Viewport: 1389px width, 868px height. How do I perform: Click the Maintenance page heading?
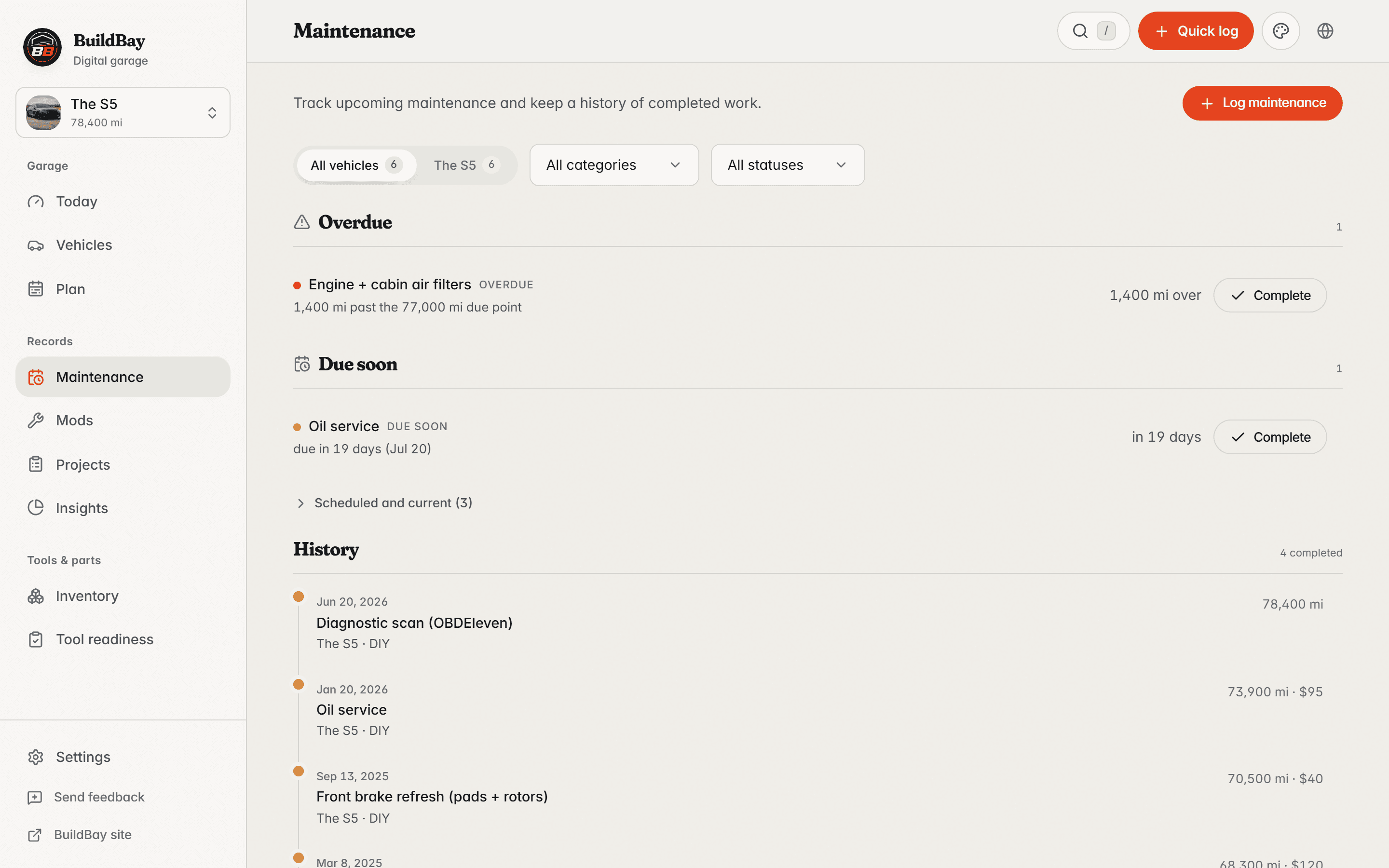coord(354,31)
